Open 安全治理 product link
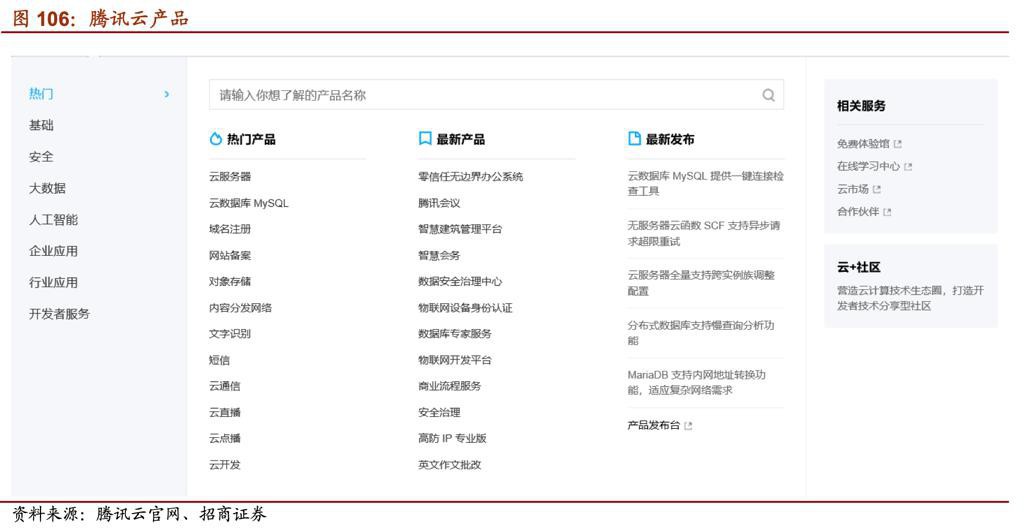The height and width of the screenshot is (532, 1024). pos(439,412)
